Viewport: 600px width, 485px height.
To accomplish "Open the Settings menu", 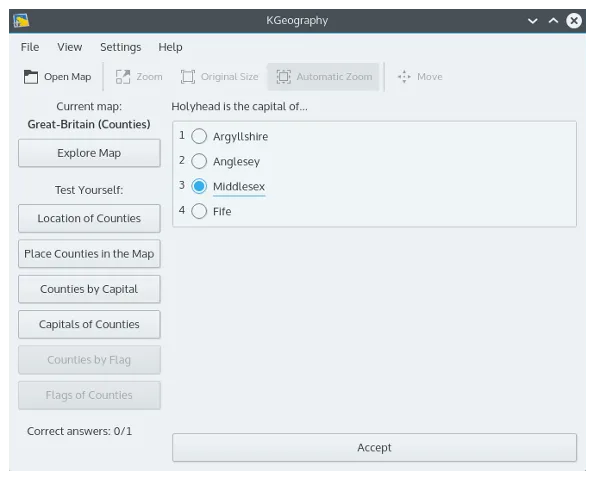I will [x=120, y=47].
